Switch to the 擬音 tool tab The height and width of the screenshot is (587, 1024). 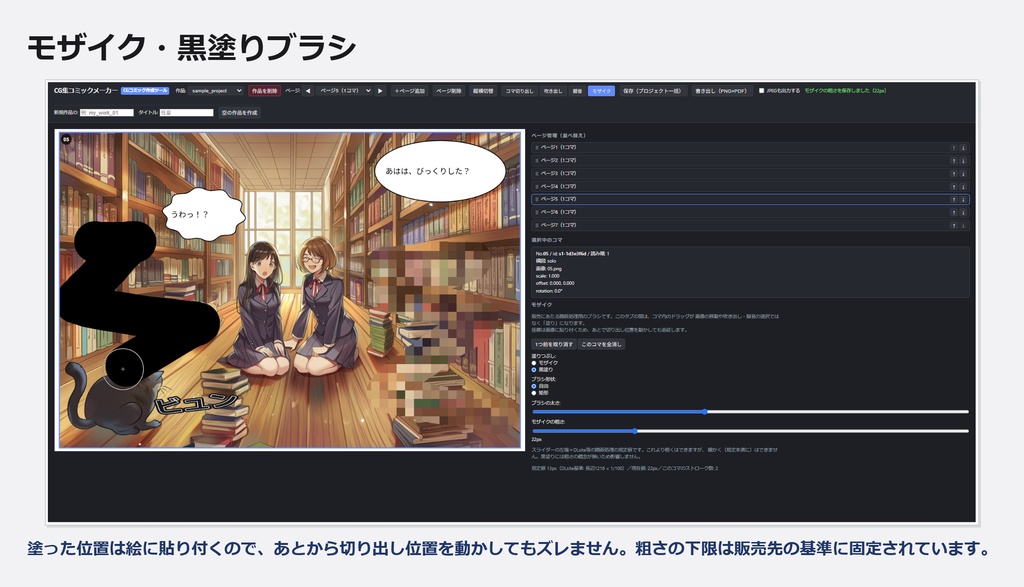click(577, 91)
